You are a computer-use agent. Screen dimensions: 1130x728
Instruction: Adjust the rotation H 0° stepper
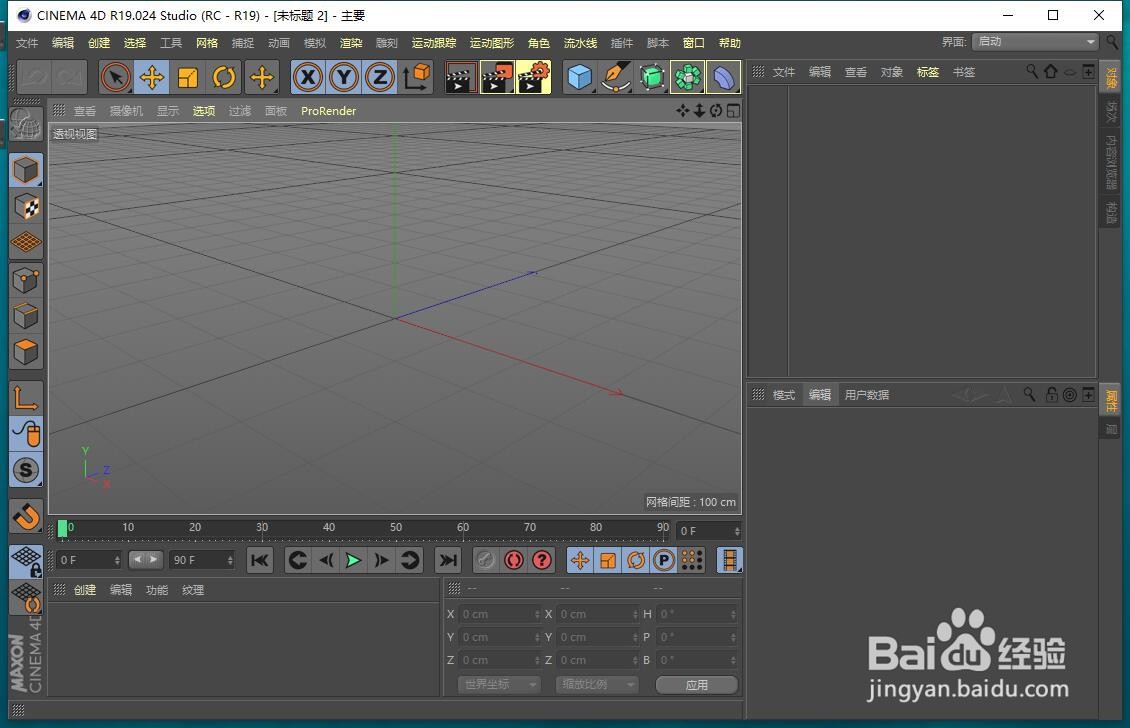point(733,614)
